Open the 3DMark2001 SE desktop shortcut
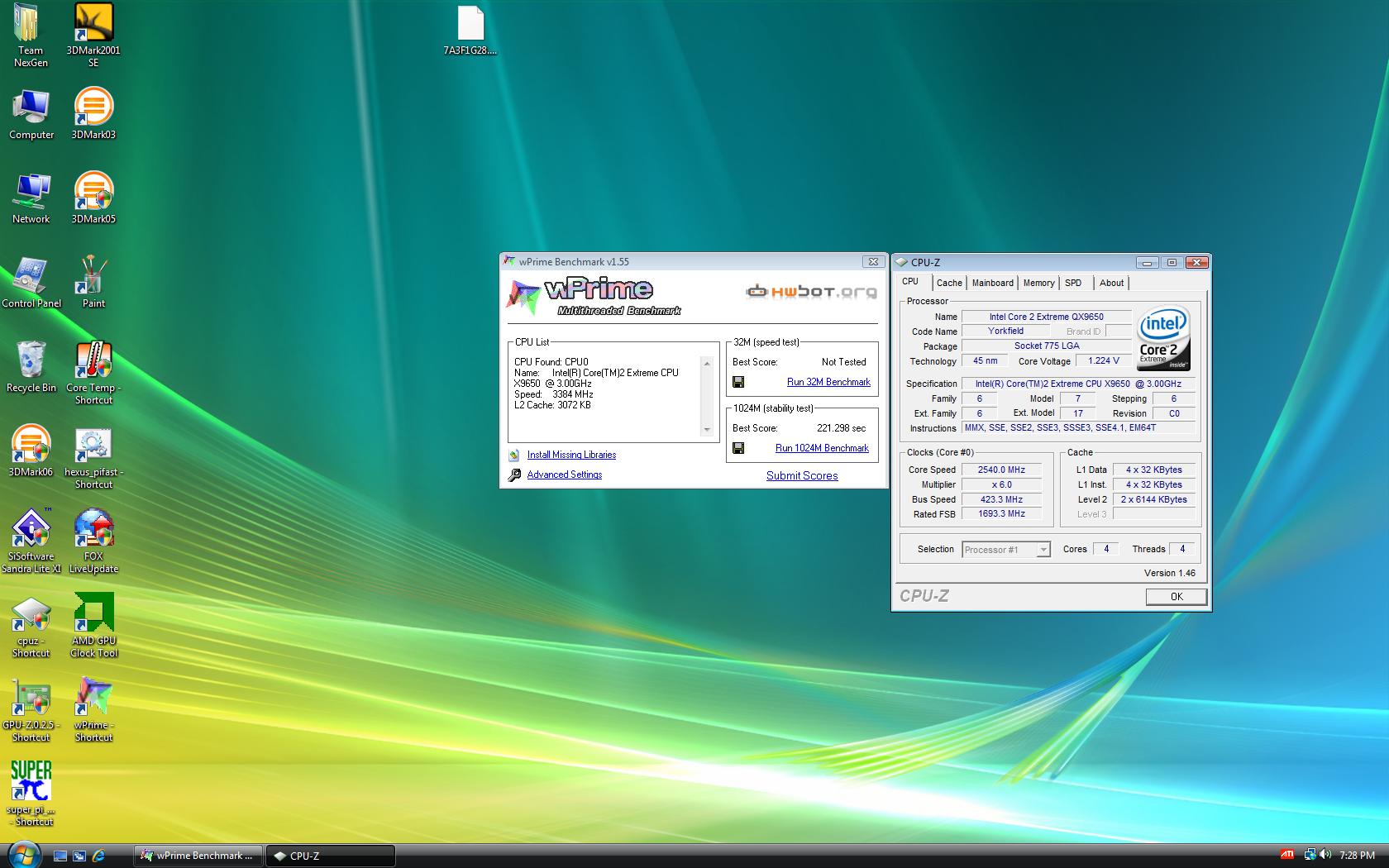Screen dimensions: 1389x868 (93, 36)
